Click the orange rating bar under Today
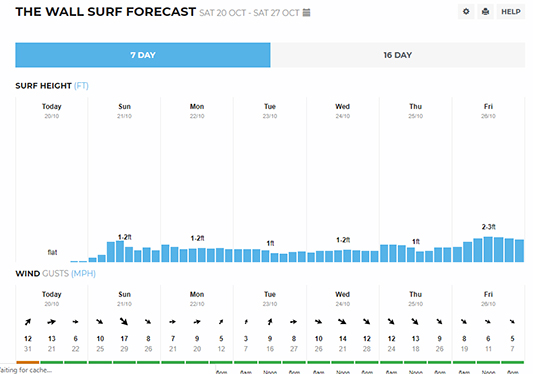The width and height of the screenshot is (533, 374). pyautogui.click(x=28, y=362)
